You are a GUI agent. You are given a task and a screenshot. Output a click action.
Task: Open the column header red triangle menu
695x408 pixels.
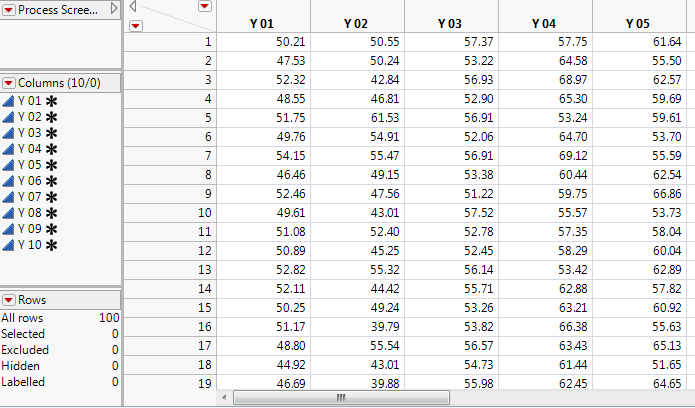pos(205,6)
